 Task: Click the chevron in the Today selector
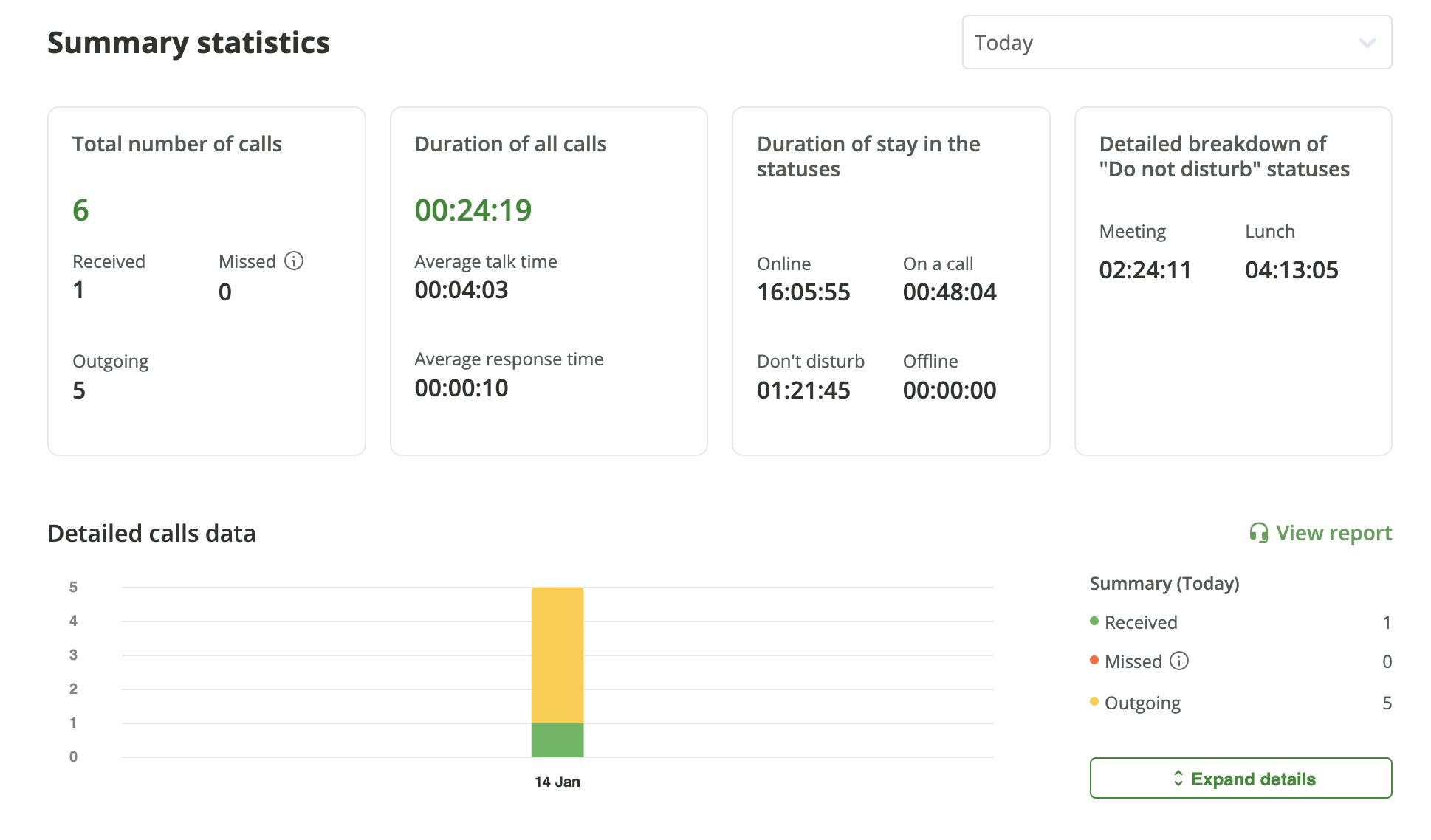(x=1367, y=42)
